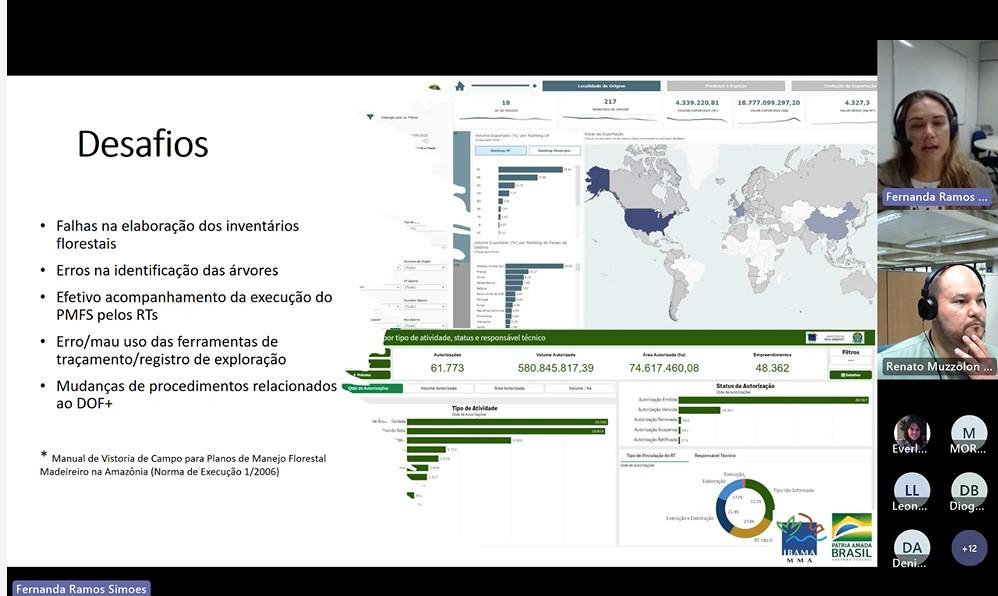Show the +12 additional participants

click(x=969, y=548)
